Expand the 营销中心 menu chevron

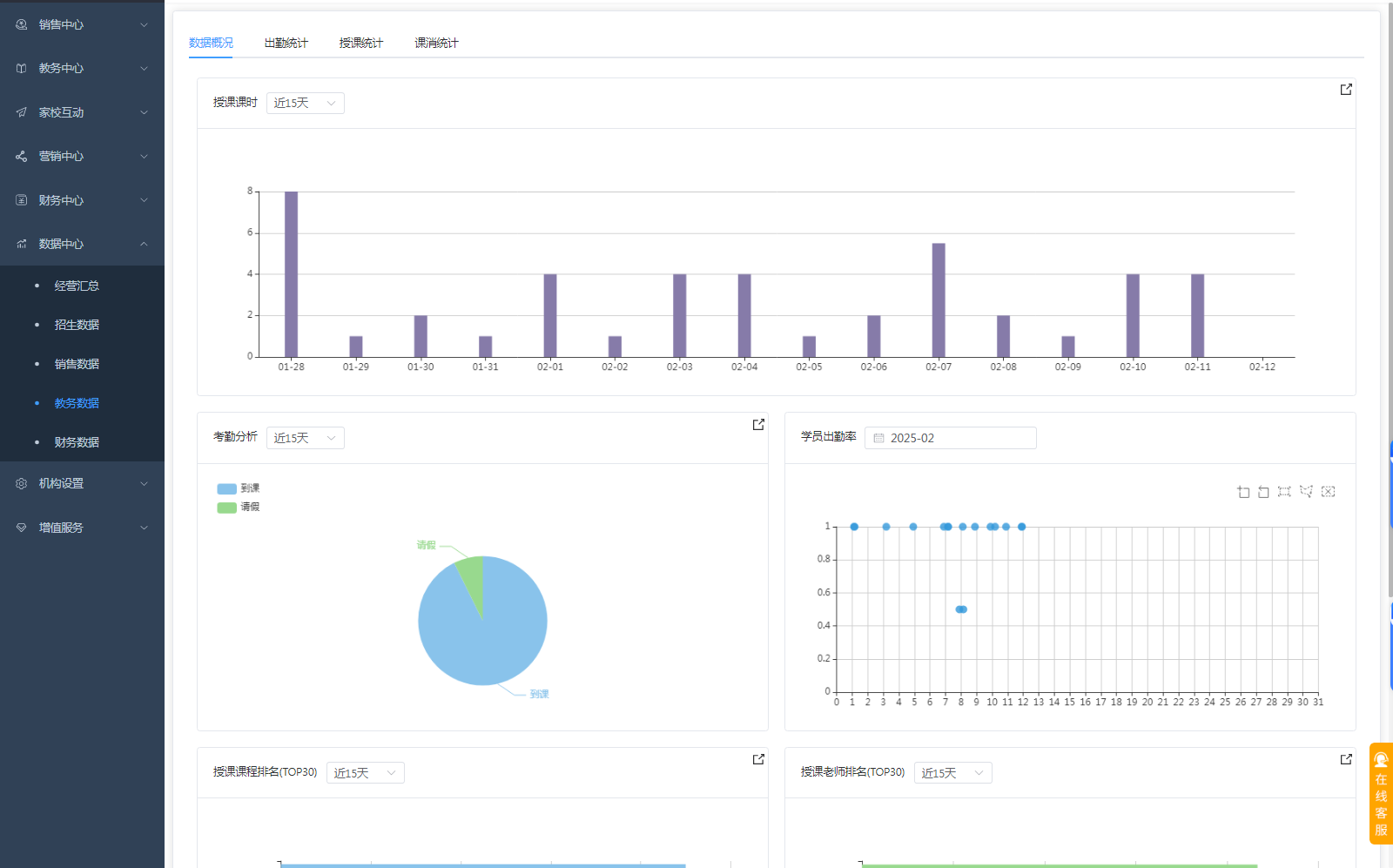click(x=145, y=157)
